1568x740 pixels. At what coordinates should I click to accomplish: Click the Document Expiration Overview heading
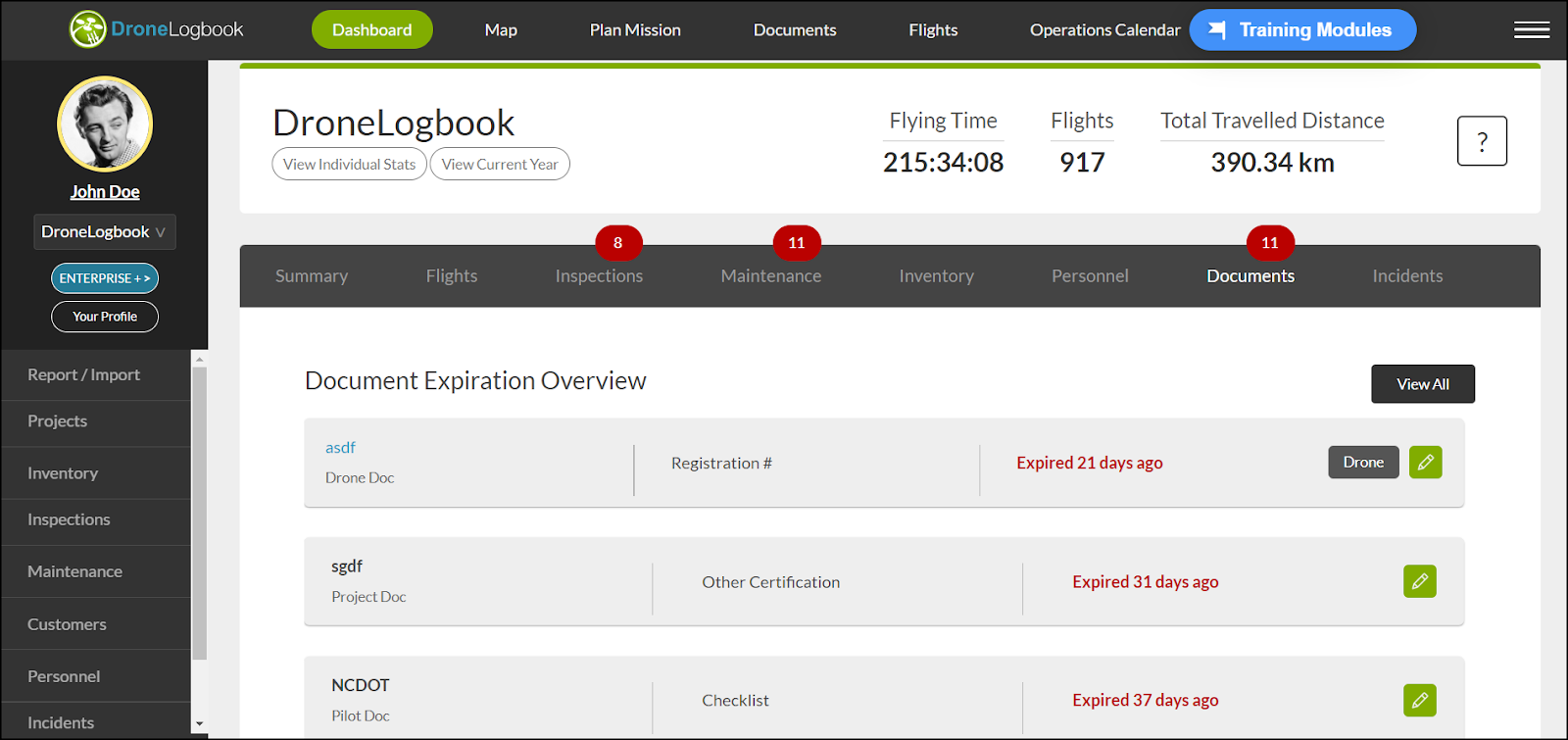pyautogui.click(x=475, y=380)
